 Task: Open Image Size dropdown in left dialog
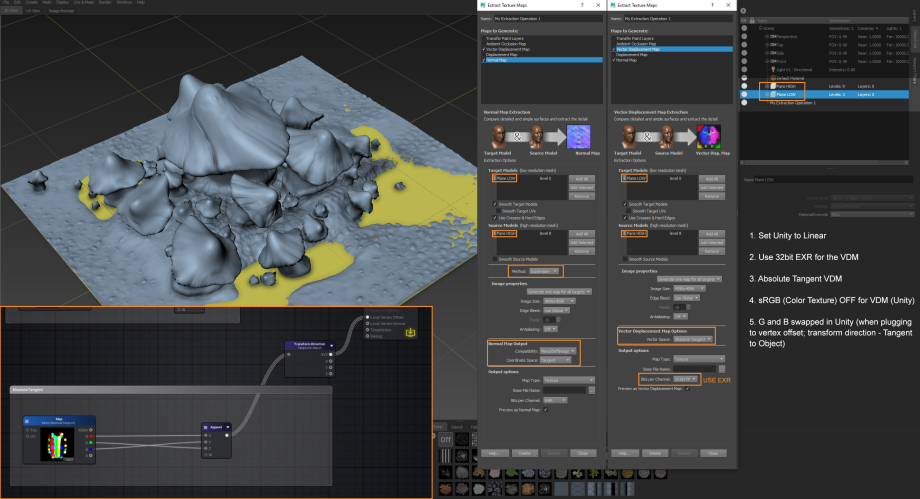point(559,301)
